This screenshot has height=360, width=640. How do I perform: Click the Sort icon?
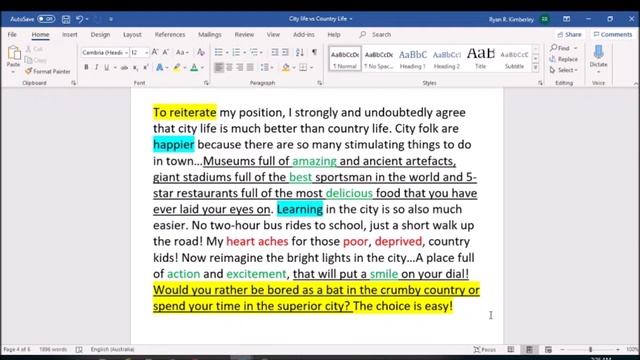click(x=300, y=52)
